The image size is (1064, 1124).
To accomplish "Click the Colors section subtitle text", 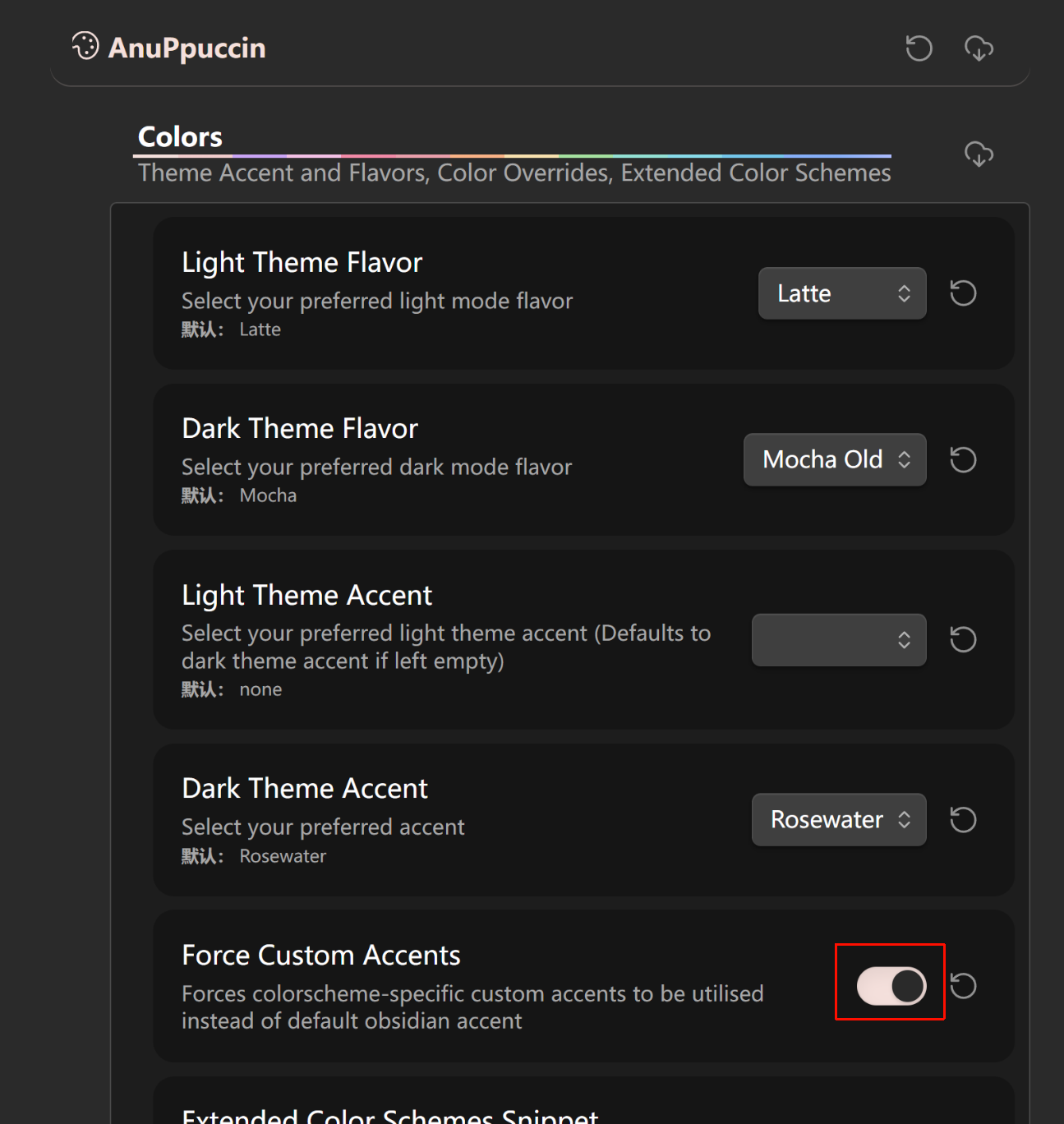I will coord(514,173).
